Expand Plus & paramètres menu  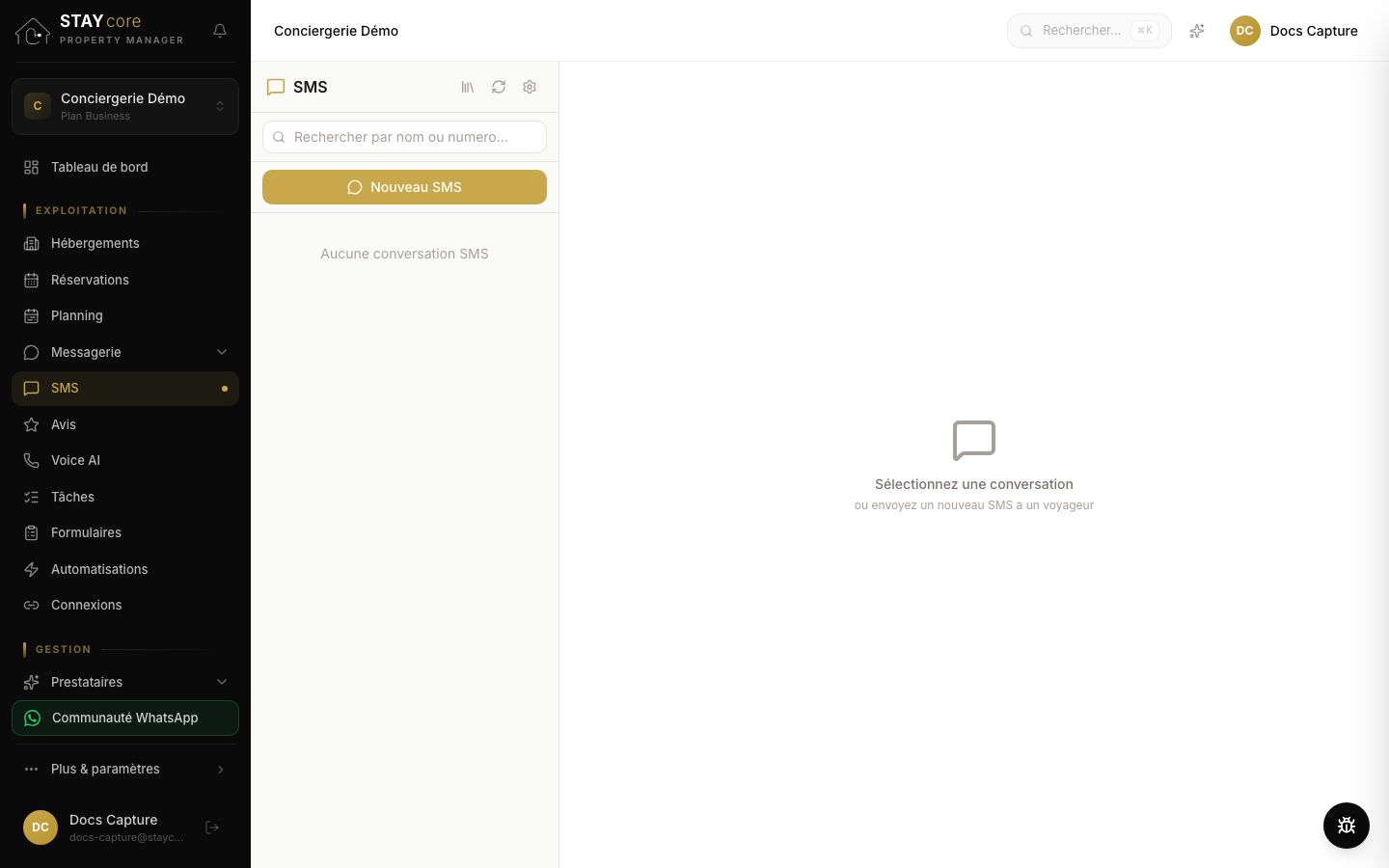tap(125, 769)
